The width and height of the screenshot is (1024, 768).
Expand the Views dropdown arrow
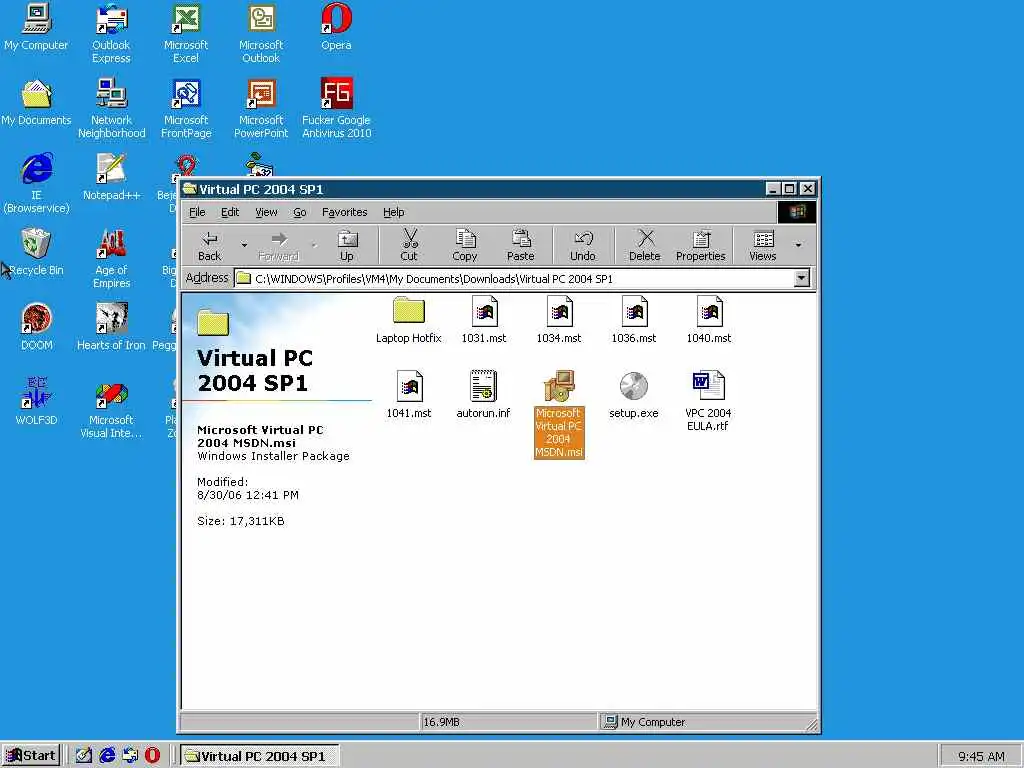pos(798,246)
